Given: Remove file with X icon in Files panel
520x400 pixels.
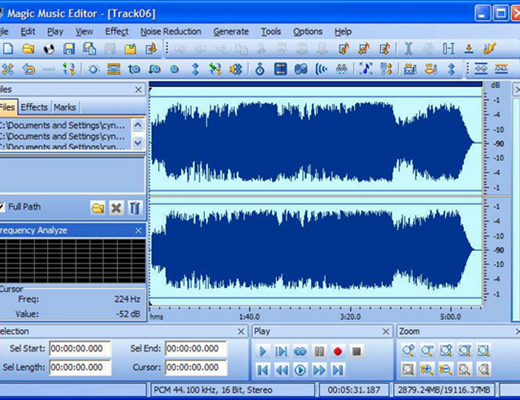Looking at the screenshot, I should tap(116, 208).
